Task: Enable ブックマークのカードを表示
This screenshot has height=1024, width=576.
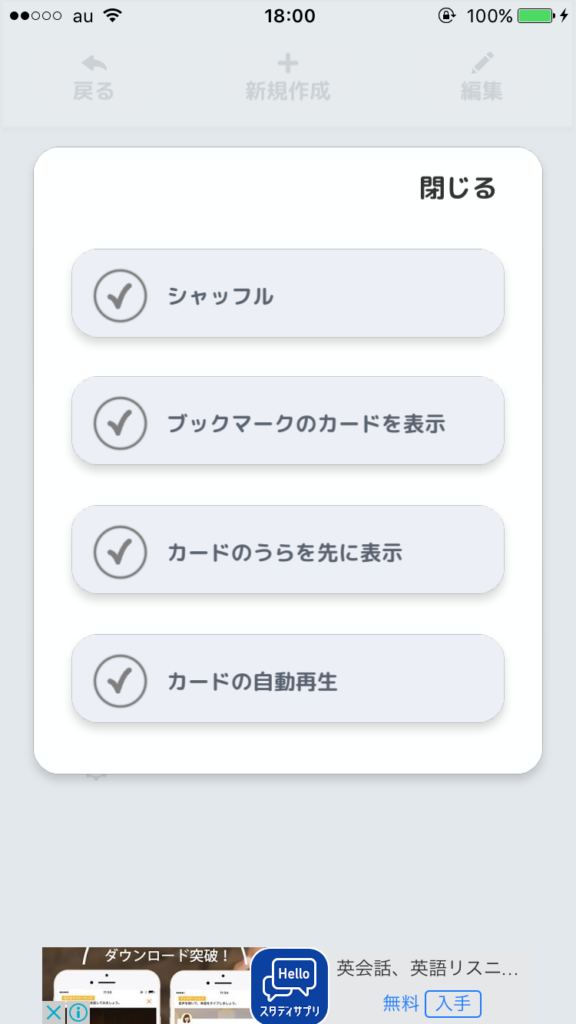Action: coord(288,421)
